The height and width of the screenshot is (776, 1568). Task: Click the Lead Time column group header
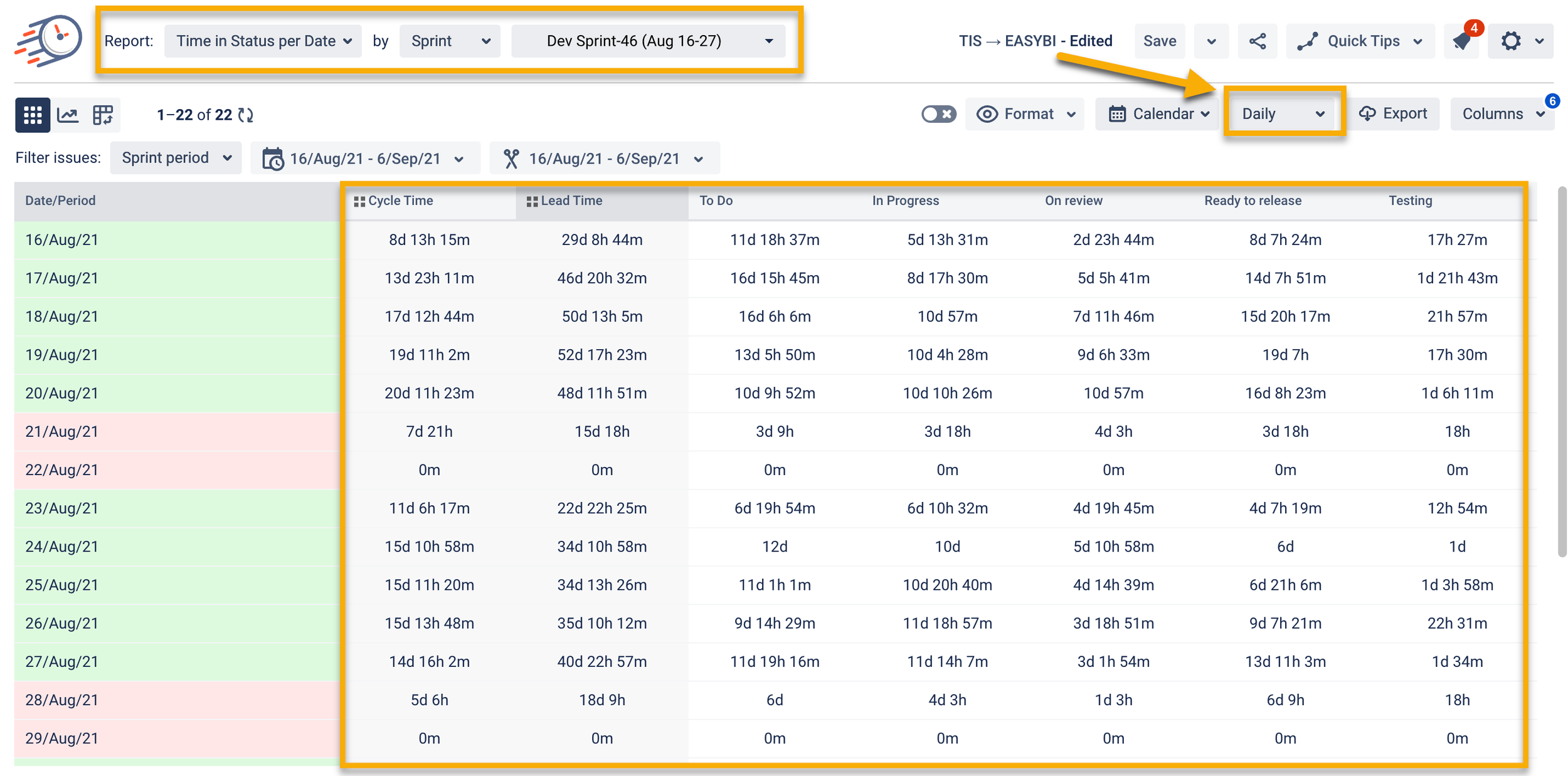tap(571, 201)
